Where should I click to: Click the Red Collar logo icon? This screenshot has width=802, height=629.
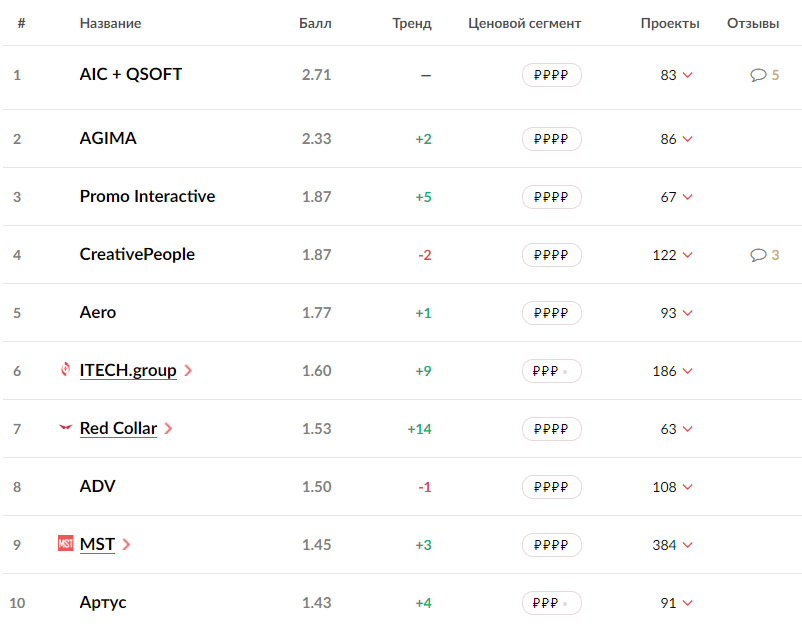[x=66, y=428]
